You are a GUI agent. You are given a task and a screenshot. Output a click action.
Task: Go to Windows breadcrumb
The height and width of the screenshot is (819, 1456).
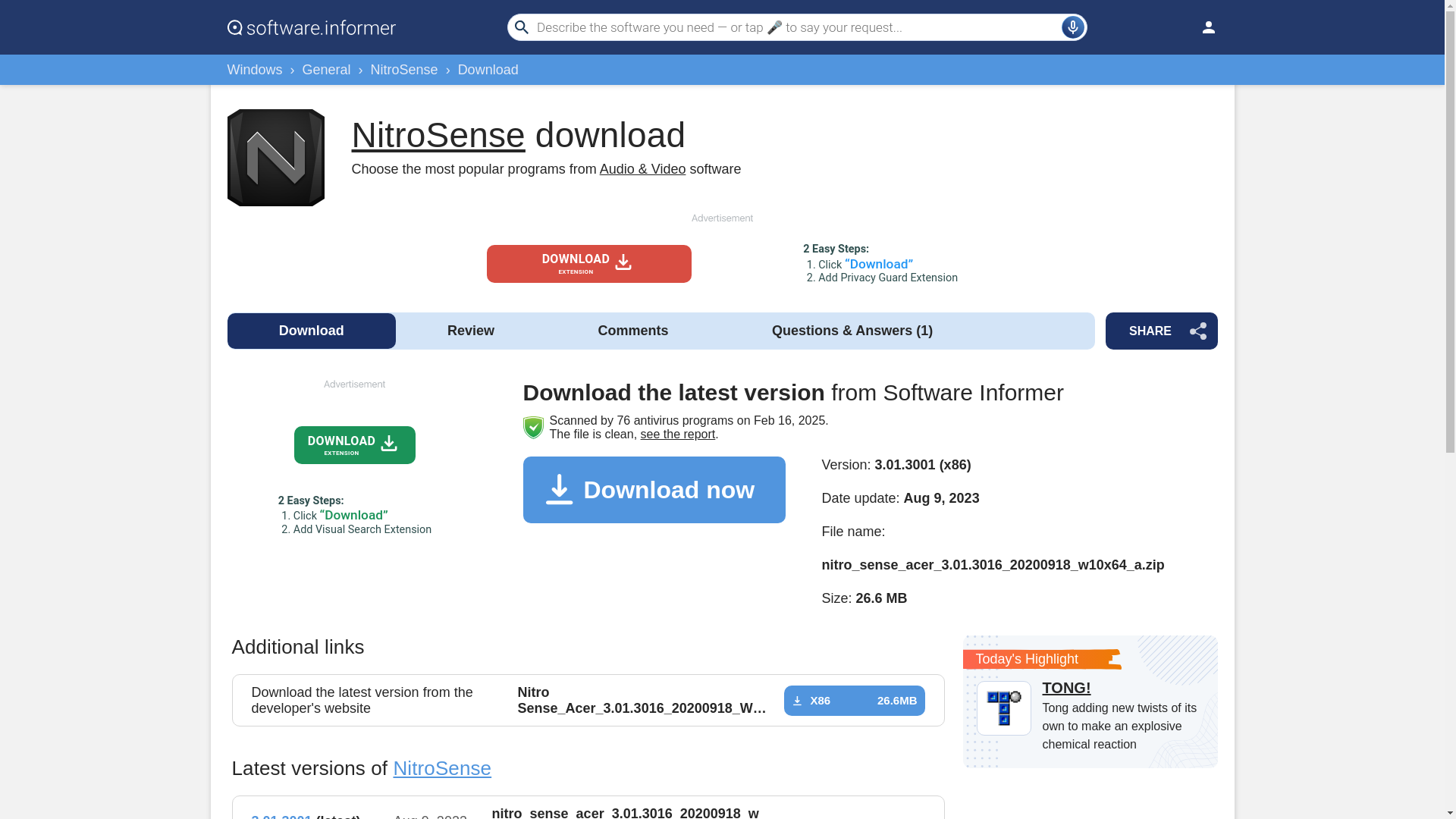(255, 70)
